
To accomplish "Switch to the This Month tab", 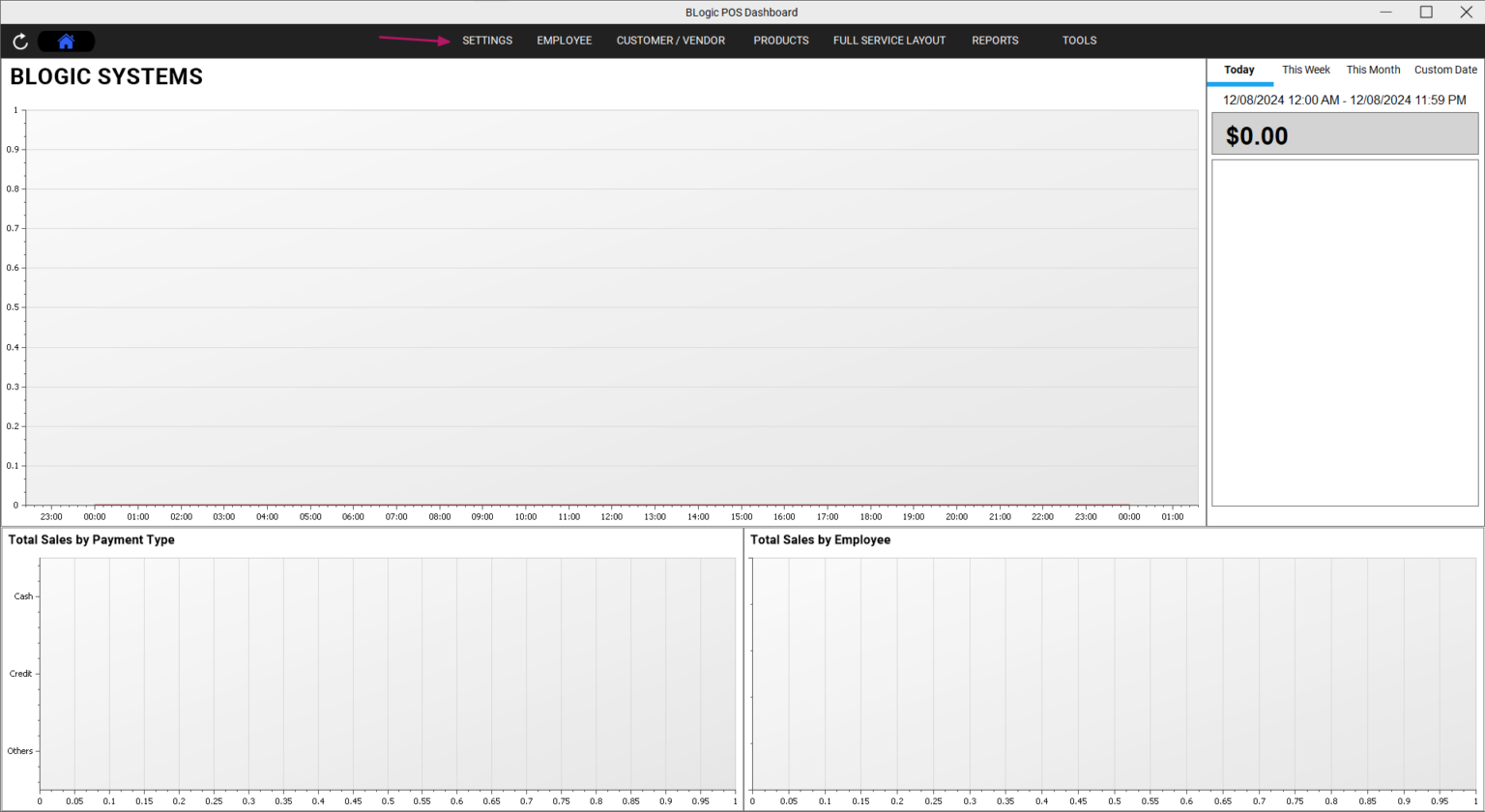I will (1373, 70).
